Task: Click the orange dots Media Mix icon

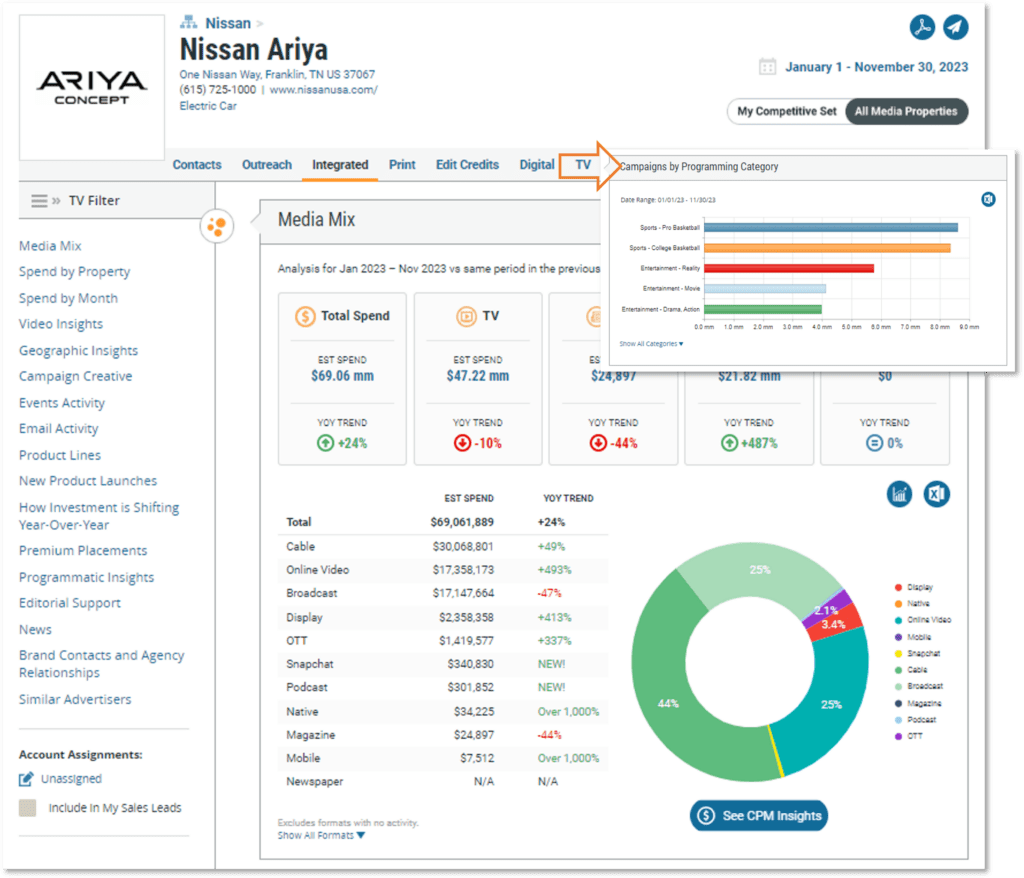Action: [217, 226]
